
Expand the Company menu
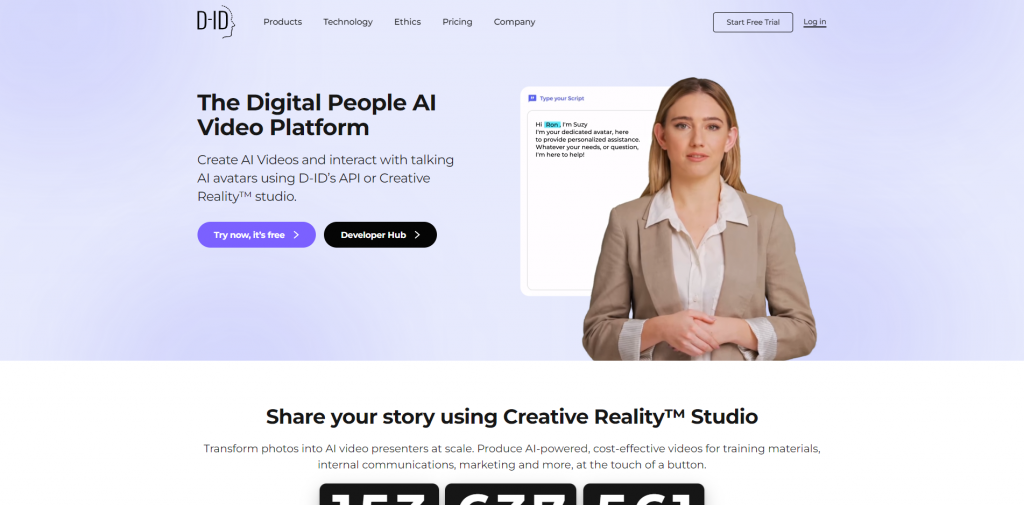click(x=515, y=22)
